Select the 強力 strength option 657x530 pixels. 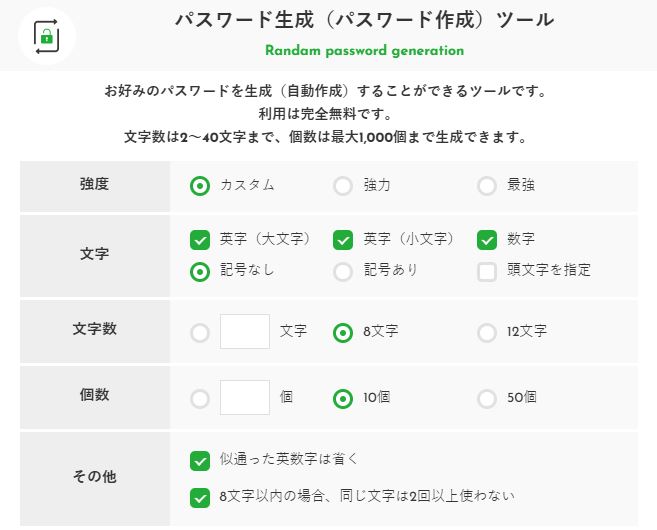(343, 185)
